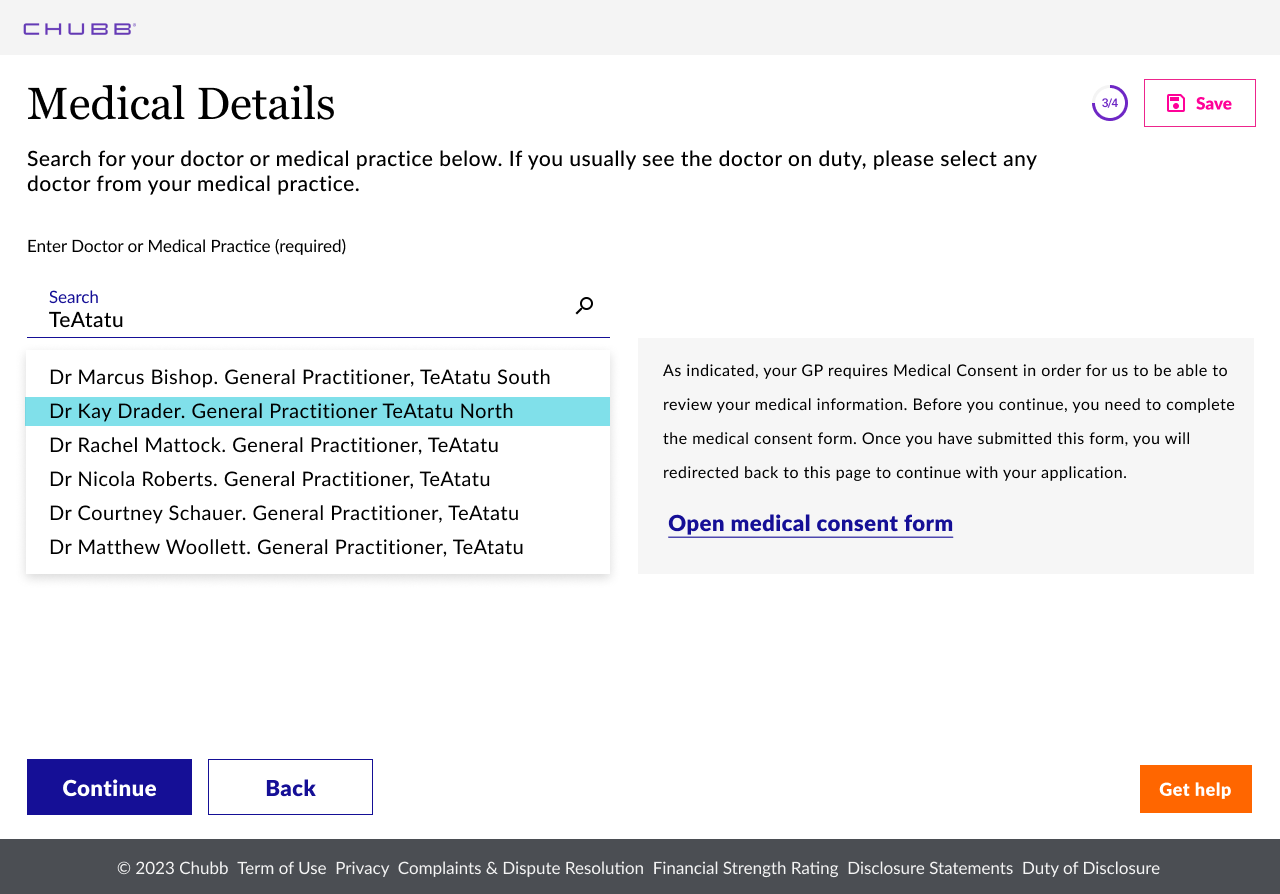Focus the doctor search input field
This screenshot has height=894, width=1280.
pyautogui.click(x=318, y=309)
